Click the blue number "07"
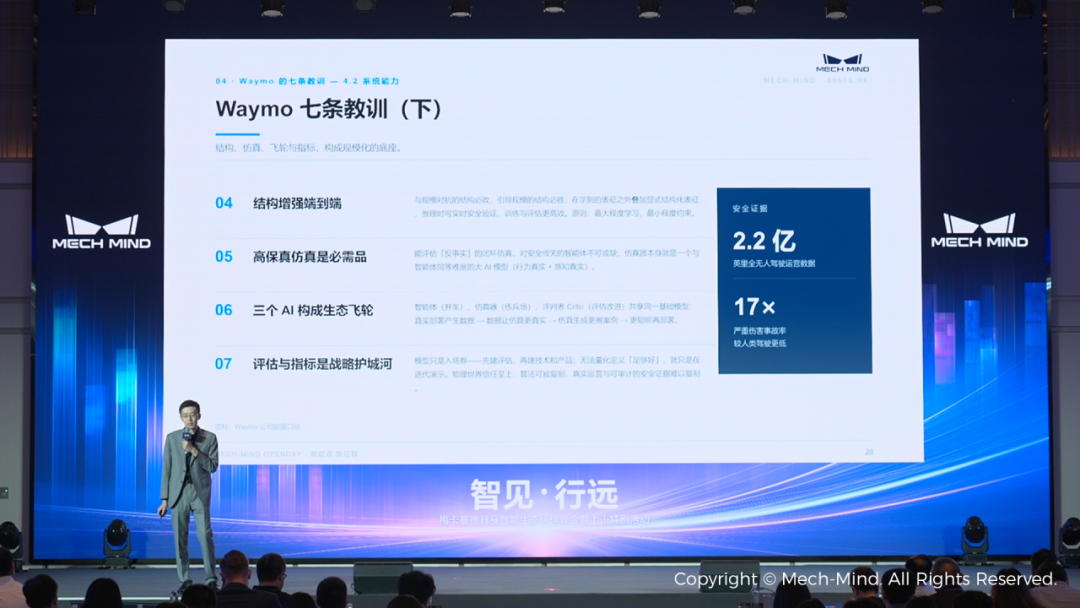This screenshot has width=1080, height=608. pyautogui.click(x=224, y=364)
